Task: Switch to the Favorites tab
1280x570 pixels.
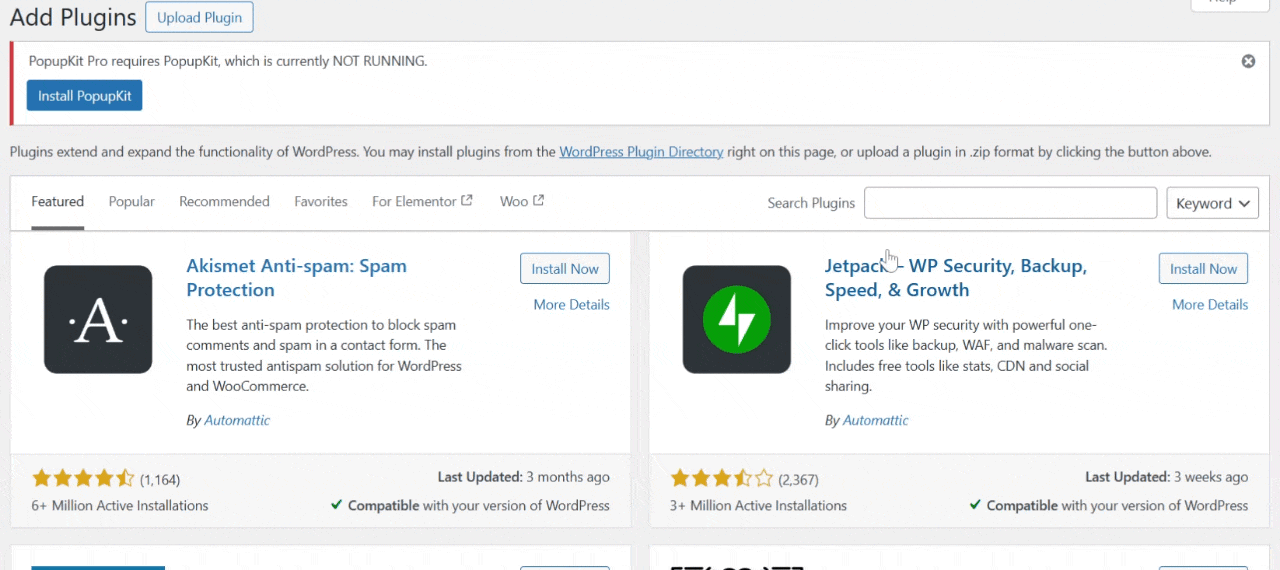Action: point(321,201)
